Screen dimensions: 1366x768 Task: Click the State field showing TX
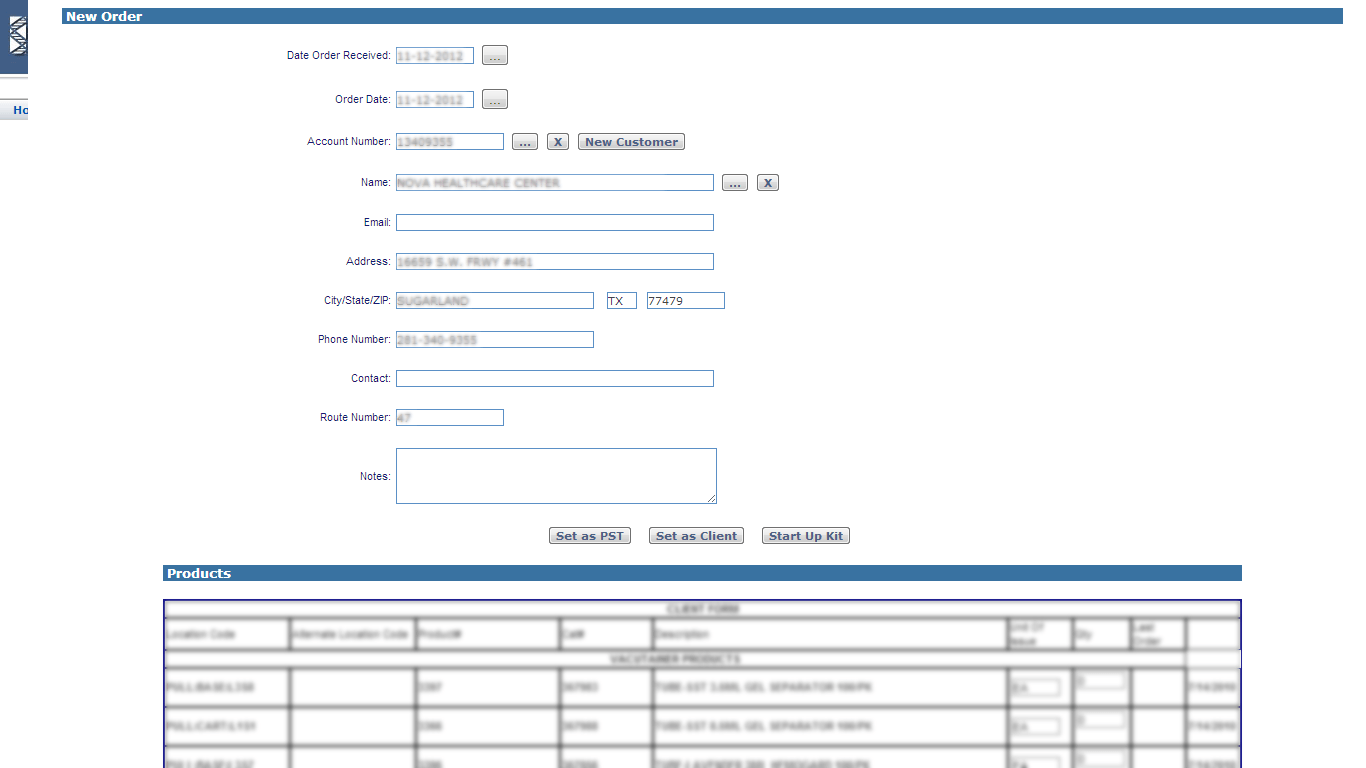coord(621,300)
